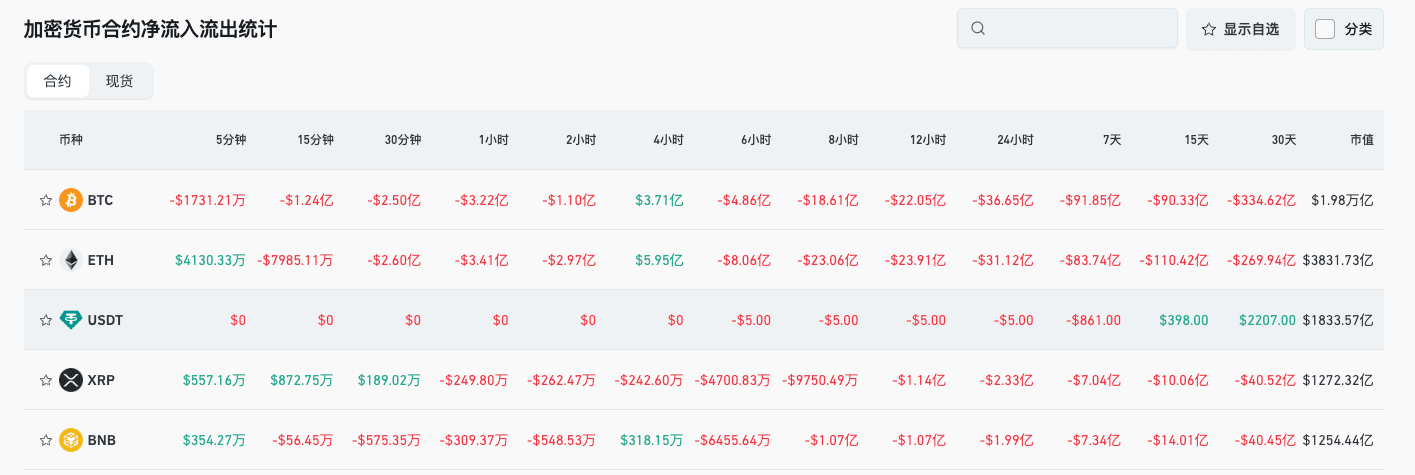The height and width of the screenshot is (475, 1415).
Task: Favorite BTC with its star icon
Action: click(45, 200)
